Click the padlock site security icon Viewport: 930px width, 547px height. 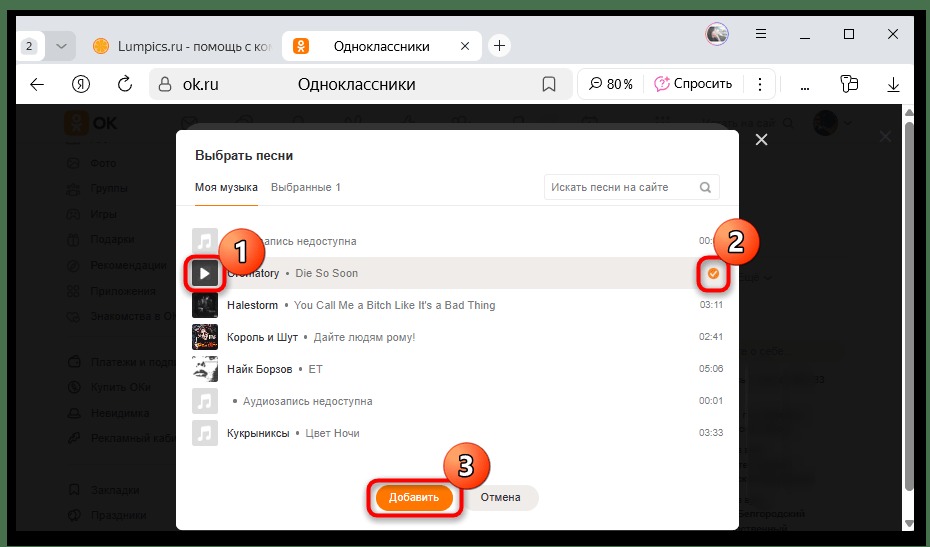pyautogui.click(x=165, y=84)
